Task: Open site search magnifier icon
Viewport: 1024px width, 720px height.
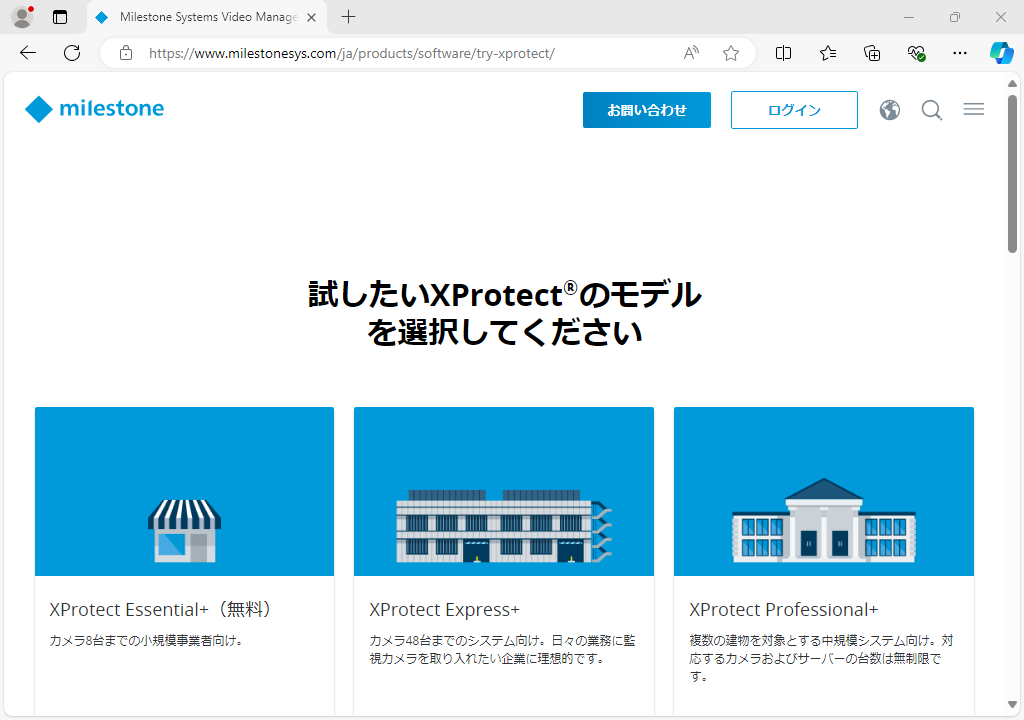Action: 931,110
